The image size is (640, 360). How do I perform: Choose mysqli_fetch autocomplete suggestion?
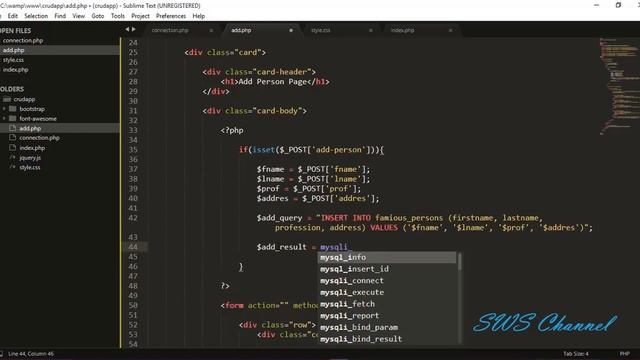coord(387,304)
